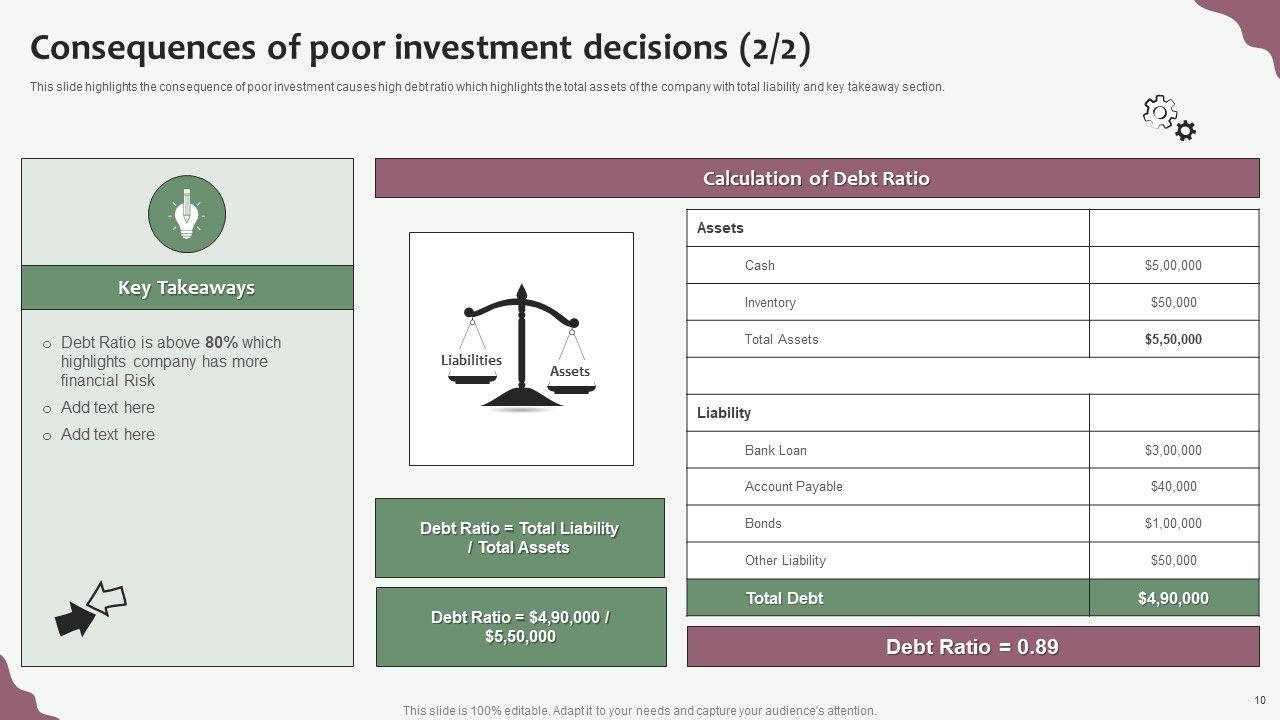Click the Debt Ratio formula box
Viewport: 1280px width, 720px height.
(x=519, y=538)
